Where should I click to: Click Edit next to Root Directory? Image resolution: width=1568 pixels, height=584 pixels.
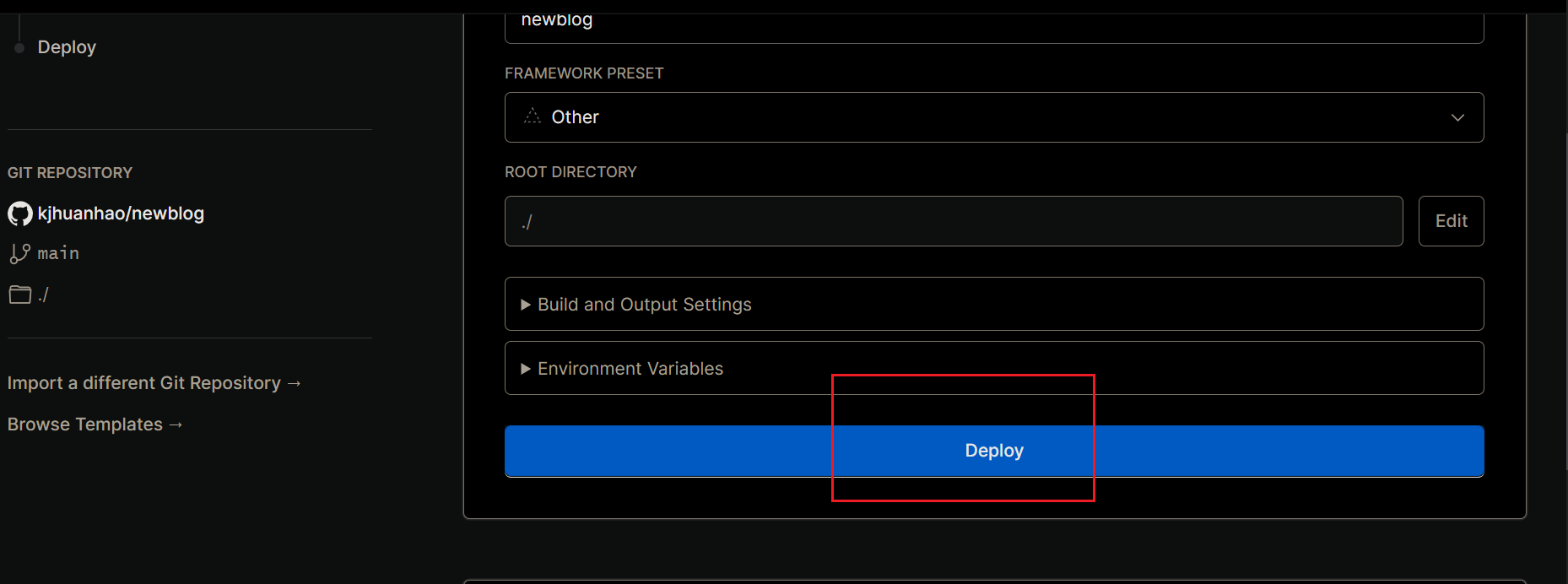point(1452,221)
